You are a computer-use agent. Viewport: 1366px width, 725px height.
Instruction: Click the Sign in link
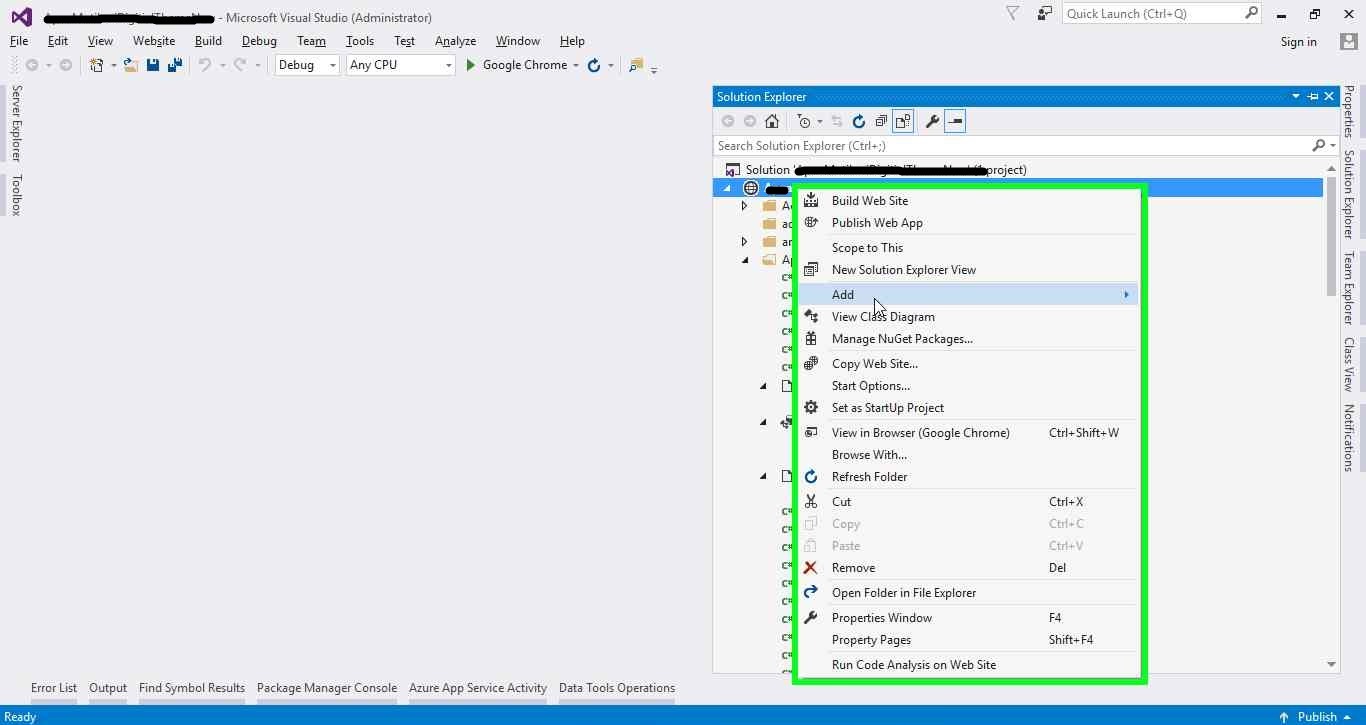click(1299, 42)
